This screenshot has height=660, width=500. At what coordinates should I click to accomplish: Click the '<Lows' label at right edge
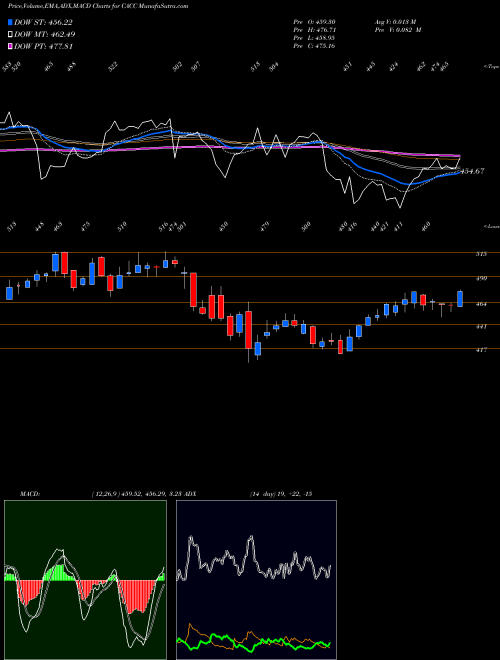click(x=491, y=226)
